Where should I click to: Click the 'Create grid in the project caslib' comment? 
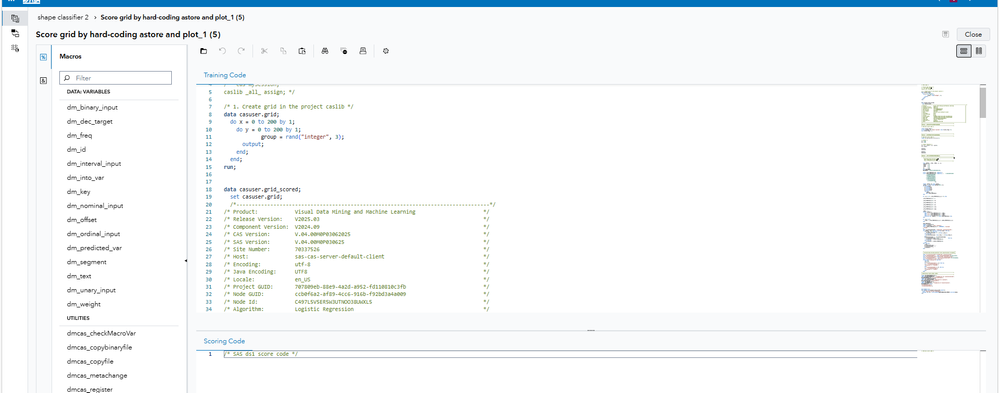tap(289, 107)
